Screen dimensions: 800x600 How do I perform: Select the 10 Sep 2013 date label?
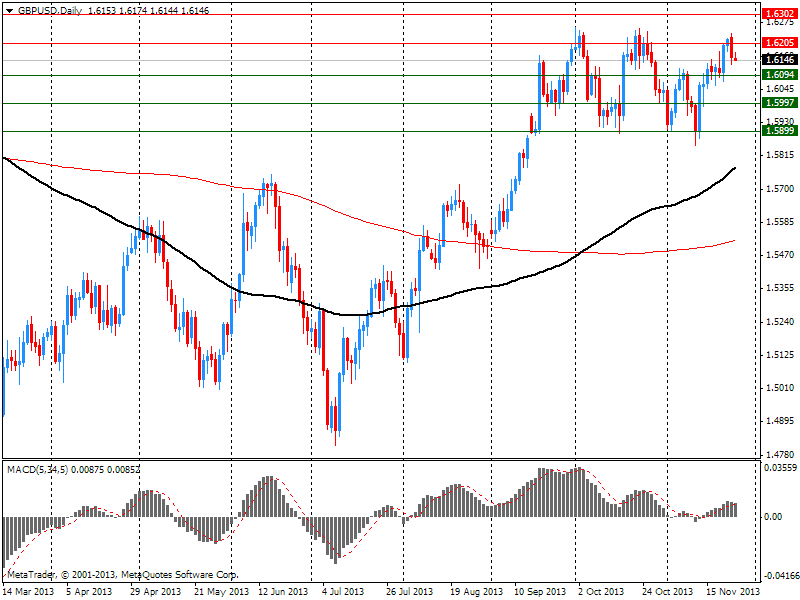(540, 591)
